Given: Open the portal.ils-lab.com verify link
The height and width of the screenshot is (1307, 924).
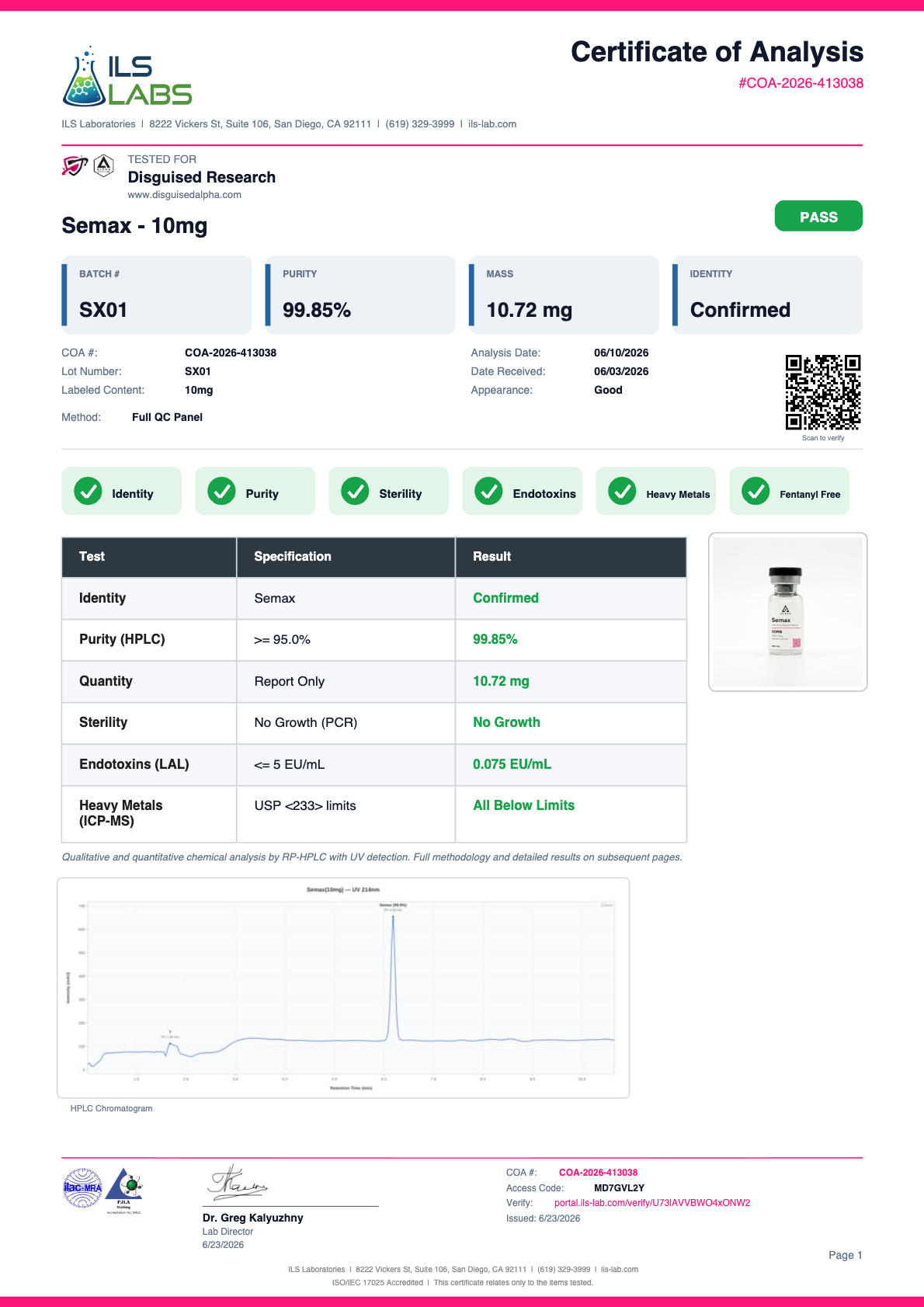Looking at the screenshot, I should (x=652, y=1203).
